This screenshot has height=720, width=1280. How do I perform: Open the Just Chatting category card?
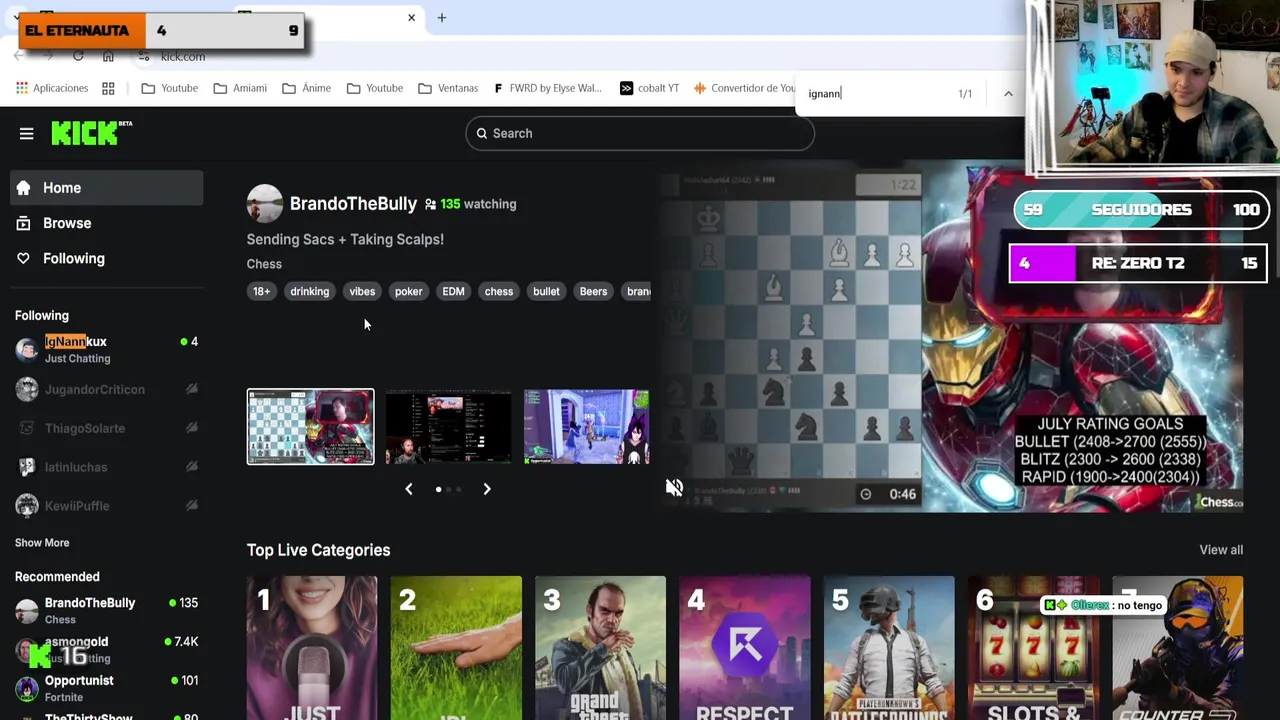[x=311, y=648]
